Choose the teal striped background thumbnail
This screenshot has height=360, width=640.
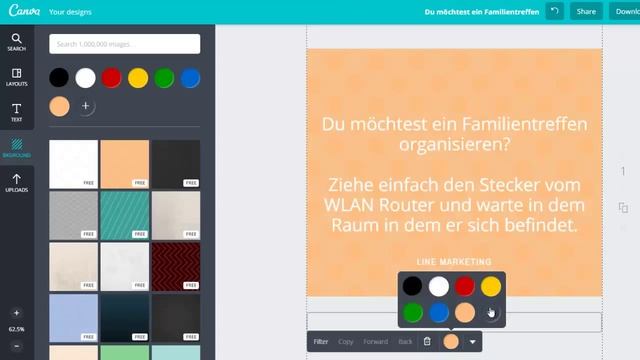(x=124, y=216)
